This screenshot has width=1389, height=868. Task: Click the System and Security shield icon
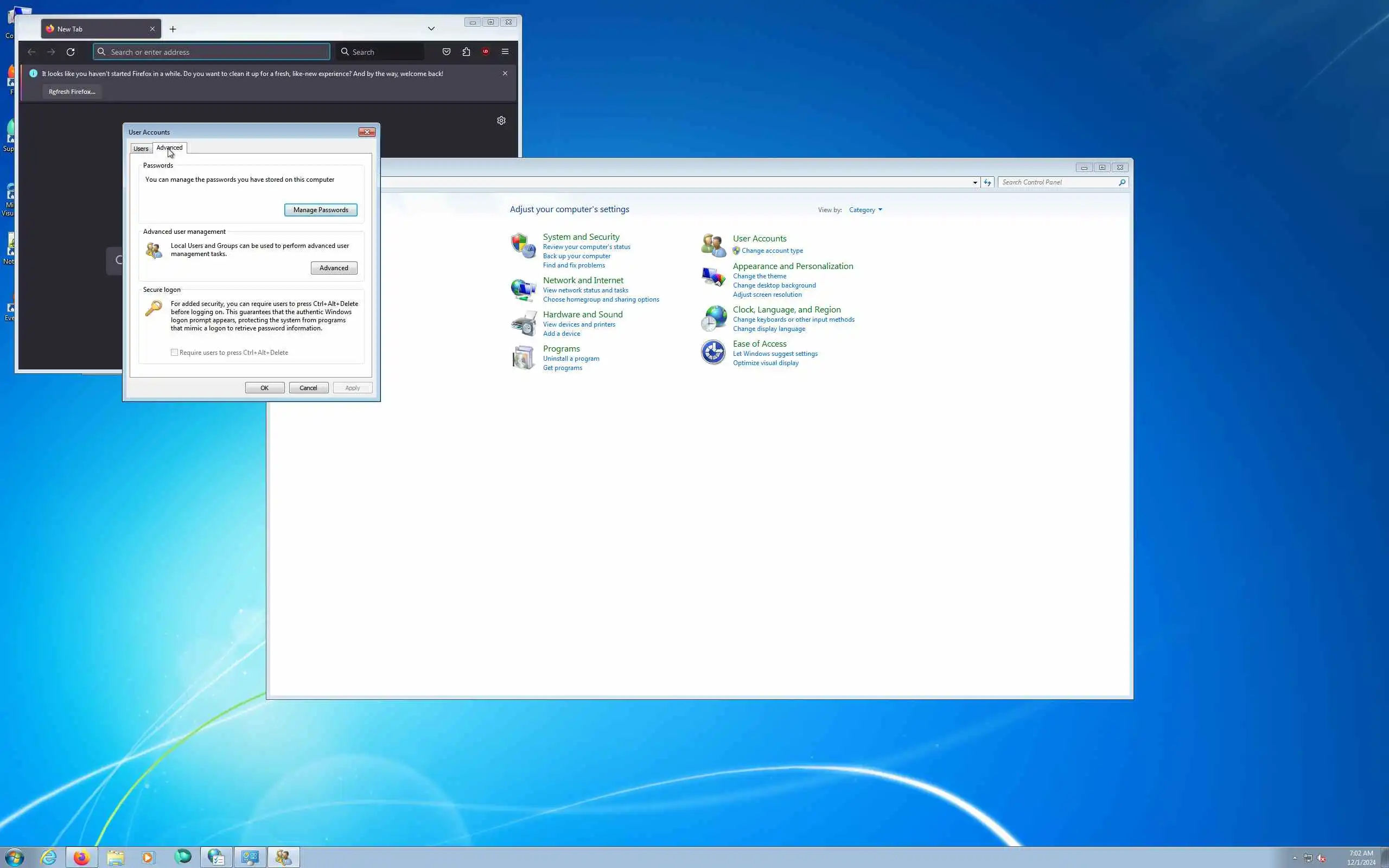tap(523, 245)
